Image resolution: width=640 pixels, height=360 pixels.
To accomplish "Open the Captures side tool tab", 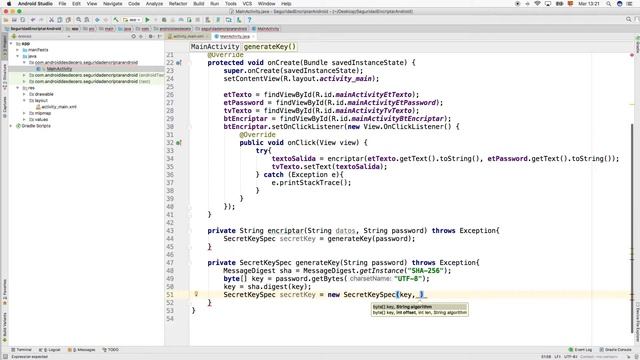I will (4, 106).
